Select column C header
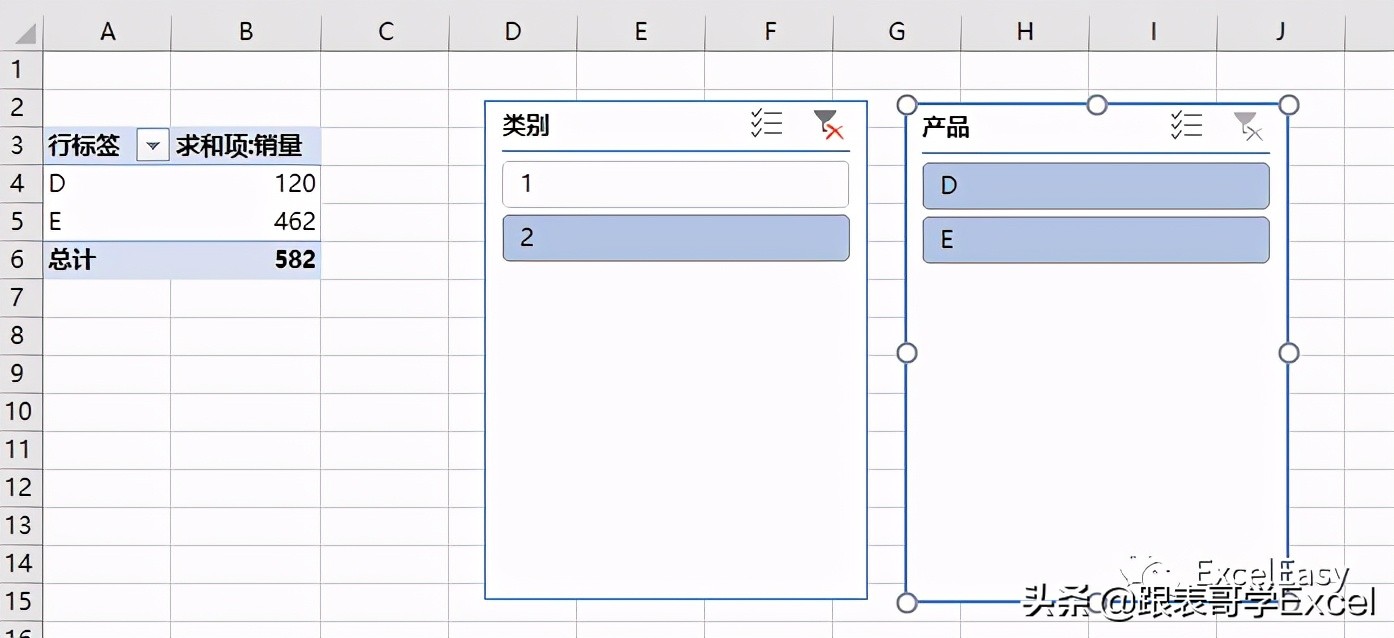The height and width of the screenshot is (638, 1394). tap(385, 32)
